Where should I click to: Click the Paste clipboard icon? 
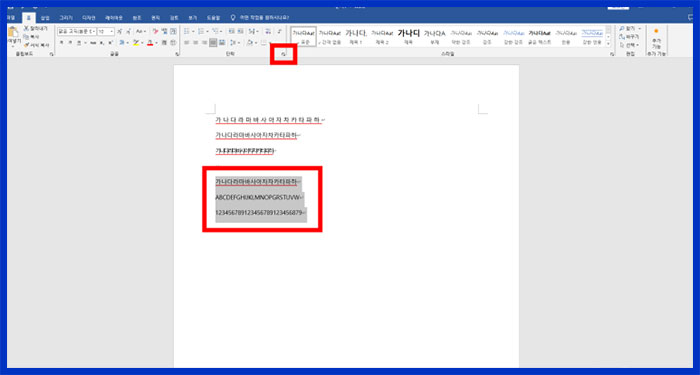(x=13, y=32)
